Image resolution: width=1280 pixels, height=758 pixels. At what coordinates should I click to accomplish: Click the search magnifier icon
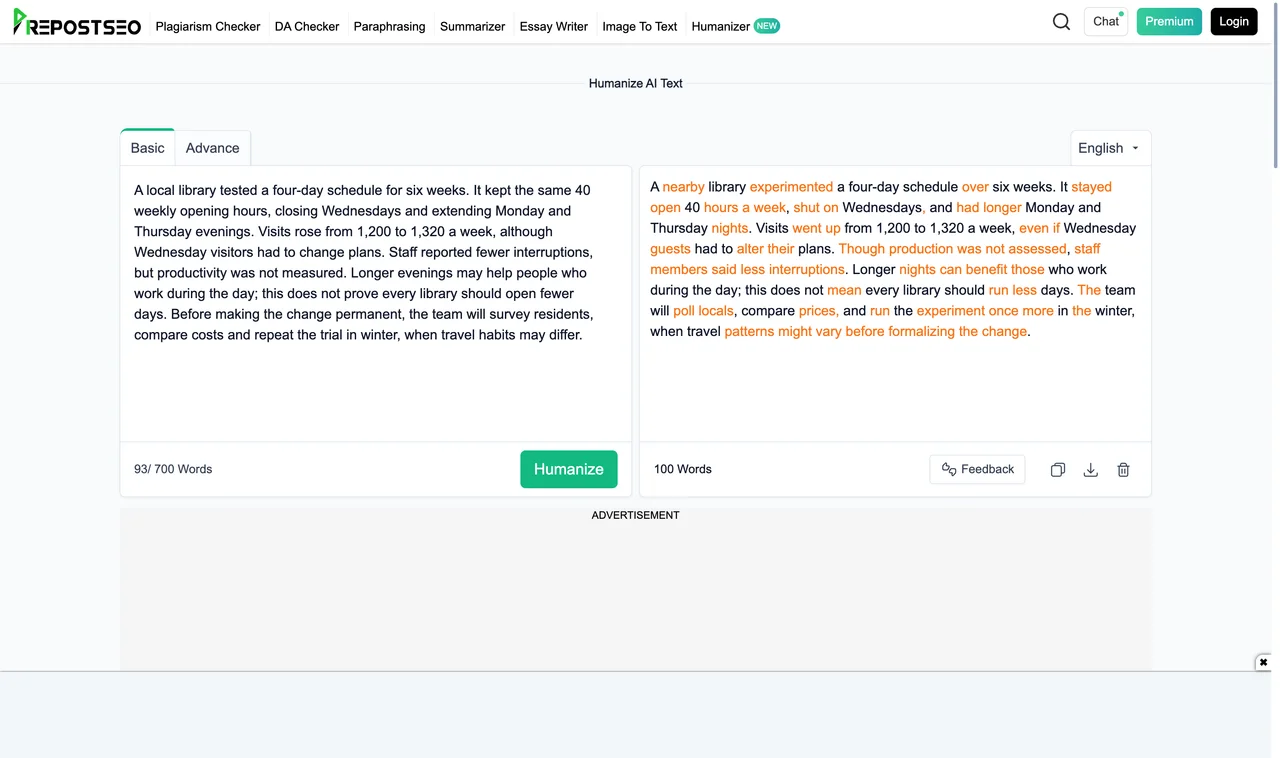[1061, 22]
